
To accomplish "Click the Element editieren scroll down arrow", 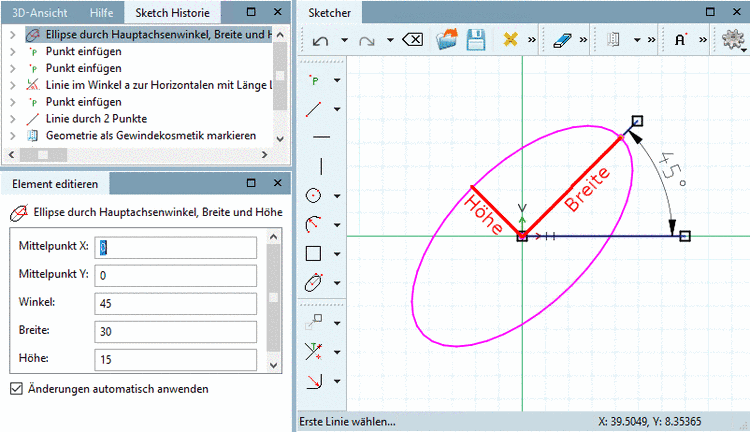I will tap(274, 366).
